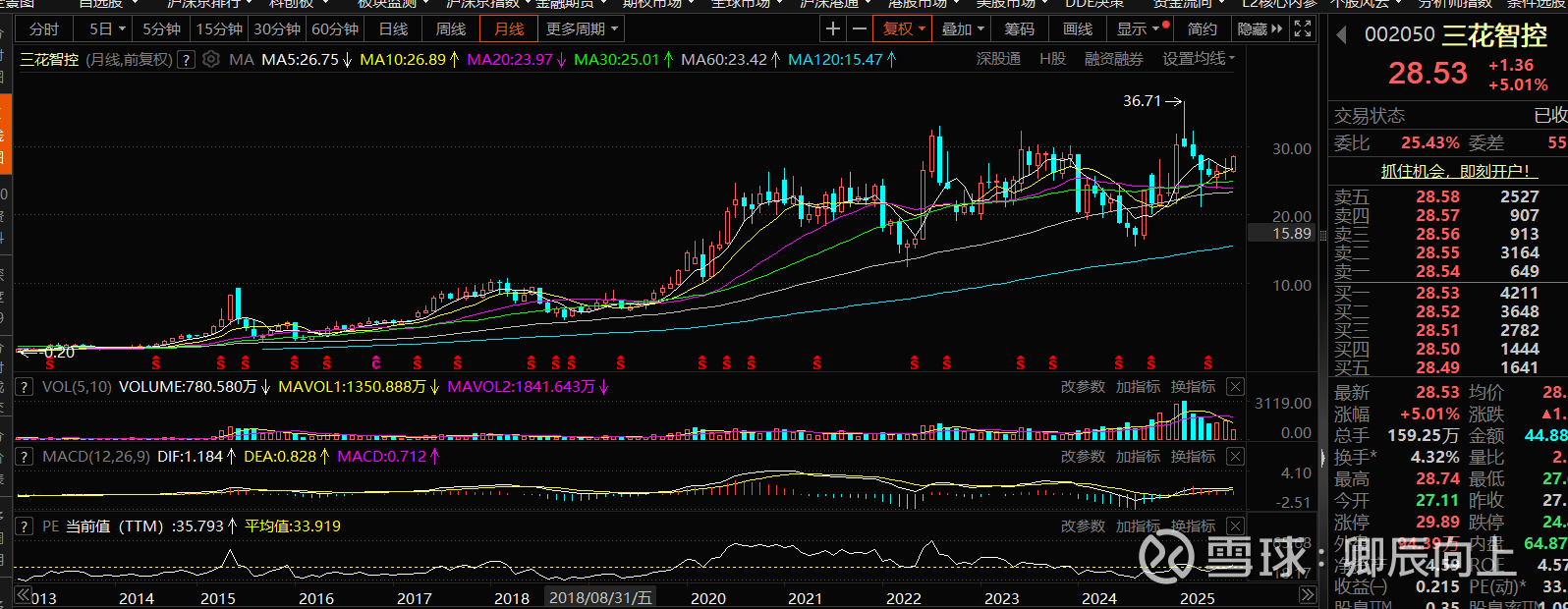Zoom out the chart with minus button
Screen dimensions: 1568x609
pyautogui.click(x=859, y=28)
